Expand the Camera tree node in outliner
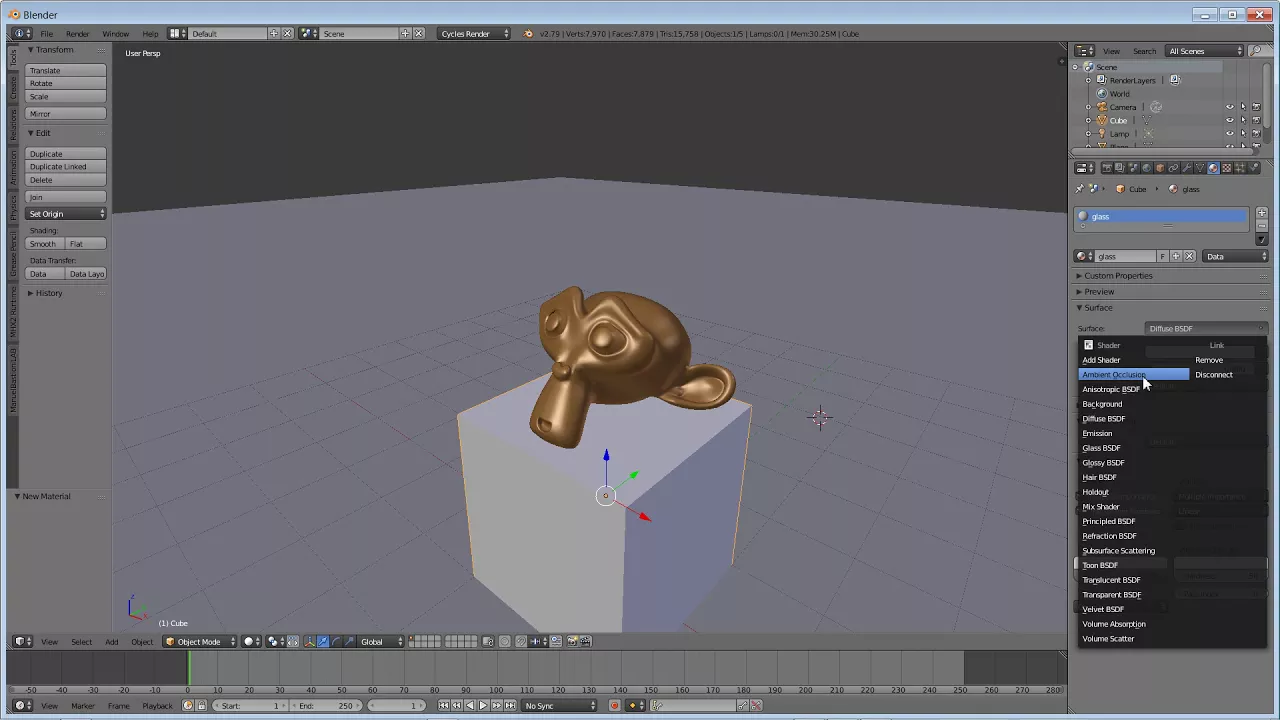Viewport: 1280px width, 720px height. click(1088, 107)
